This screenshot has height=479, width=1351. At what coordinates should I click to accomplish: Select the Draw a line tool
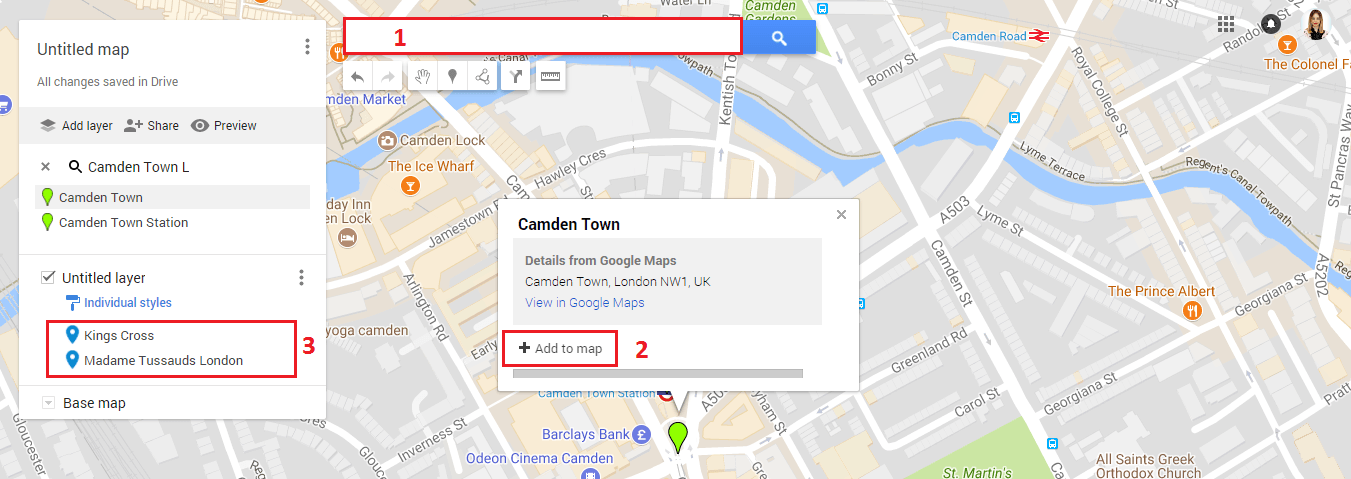click(x=483, y=77)
